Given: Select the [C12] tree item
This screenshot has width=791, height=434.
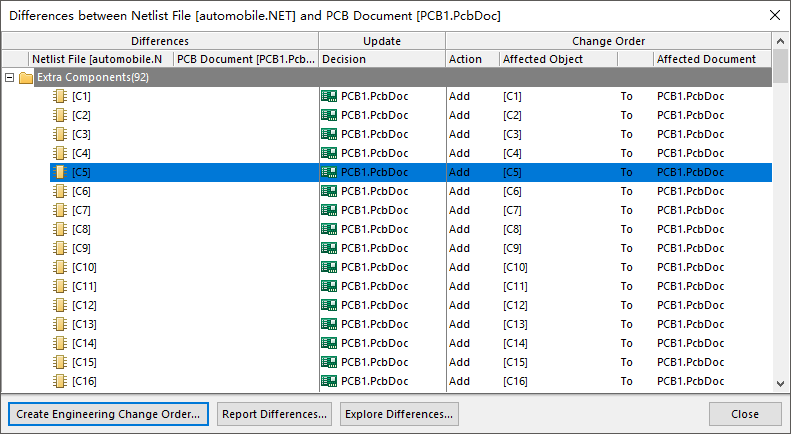Looking at the screenshot, I should pyautogui.click(x=84, y=305).
